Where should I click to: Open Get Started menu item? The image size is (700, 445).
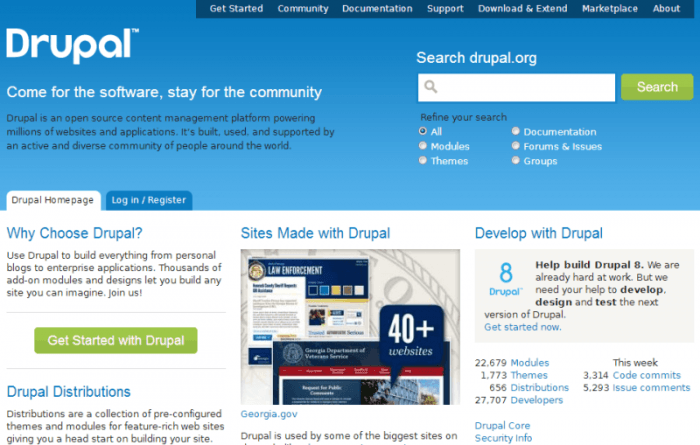tap(236, 8)
